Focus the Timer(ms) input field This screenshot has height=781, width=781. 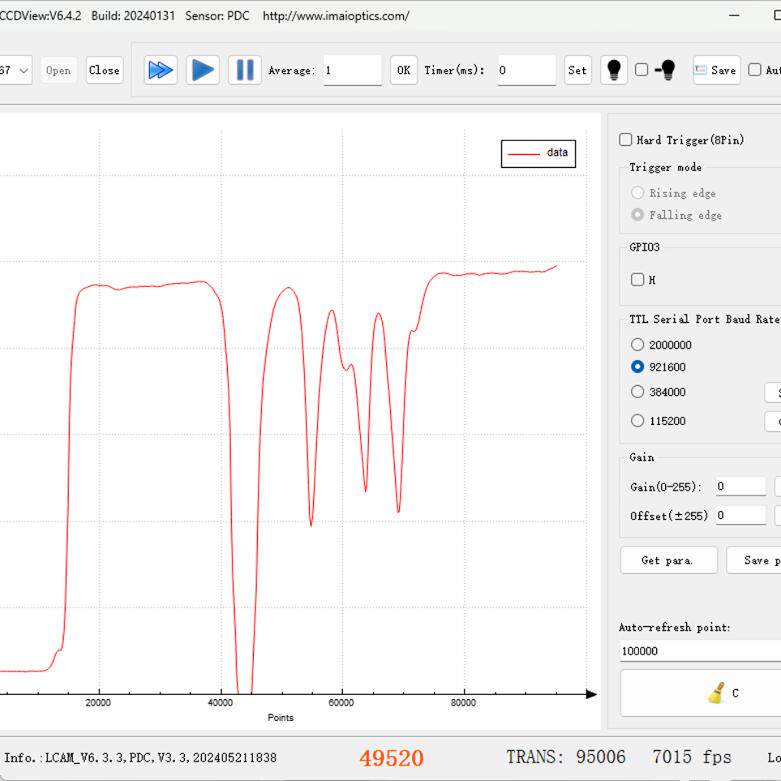coord(526,70)
